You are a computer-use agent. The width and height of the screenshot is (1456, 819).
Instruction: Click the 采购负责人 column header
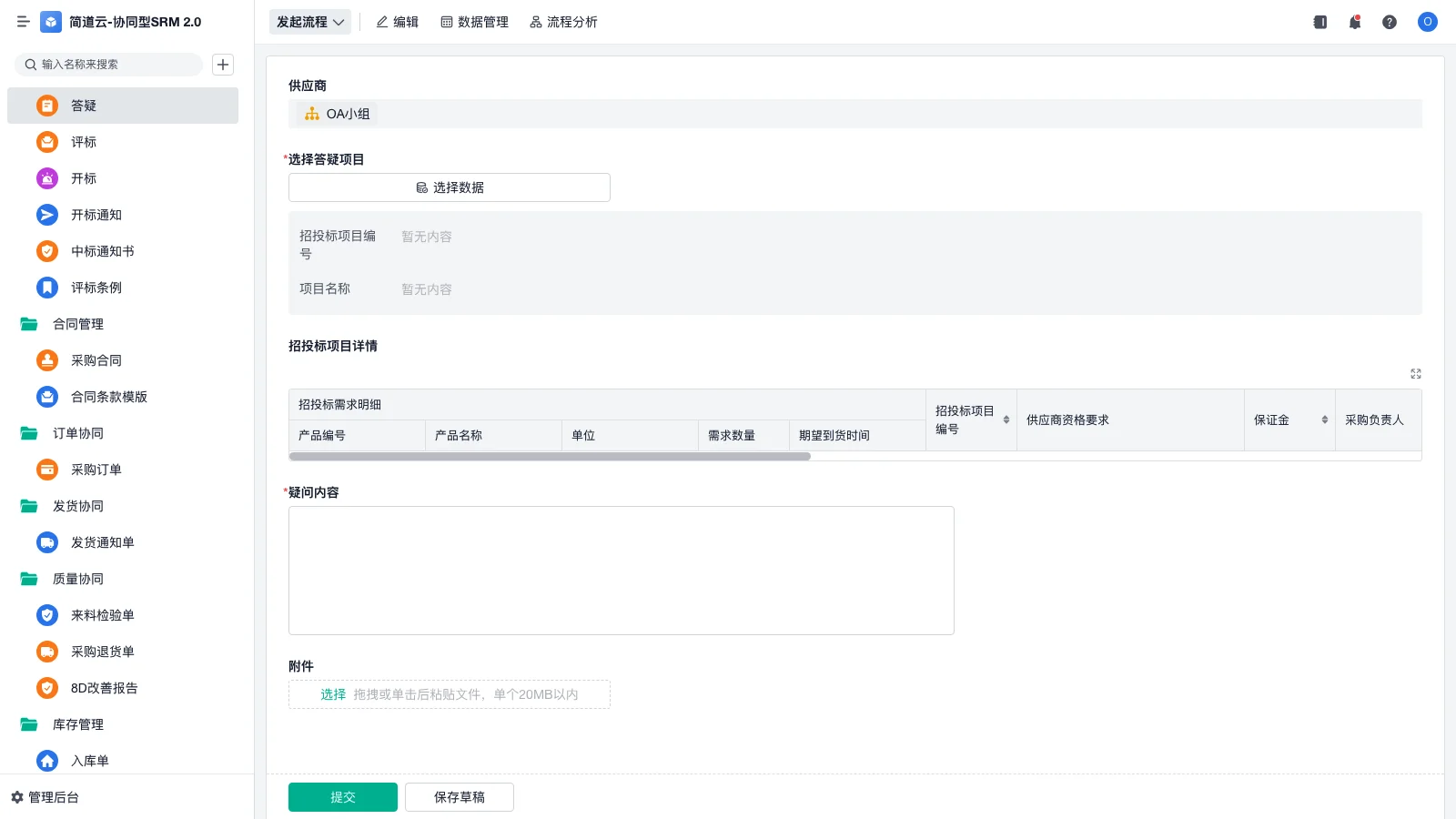click(1378, 420)
